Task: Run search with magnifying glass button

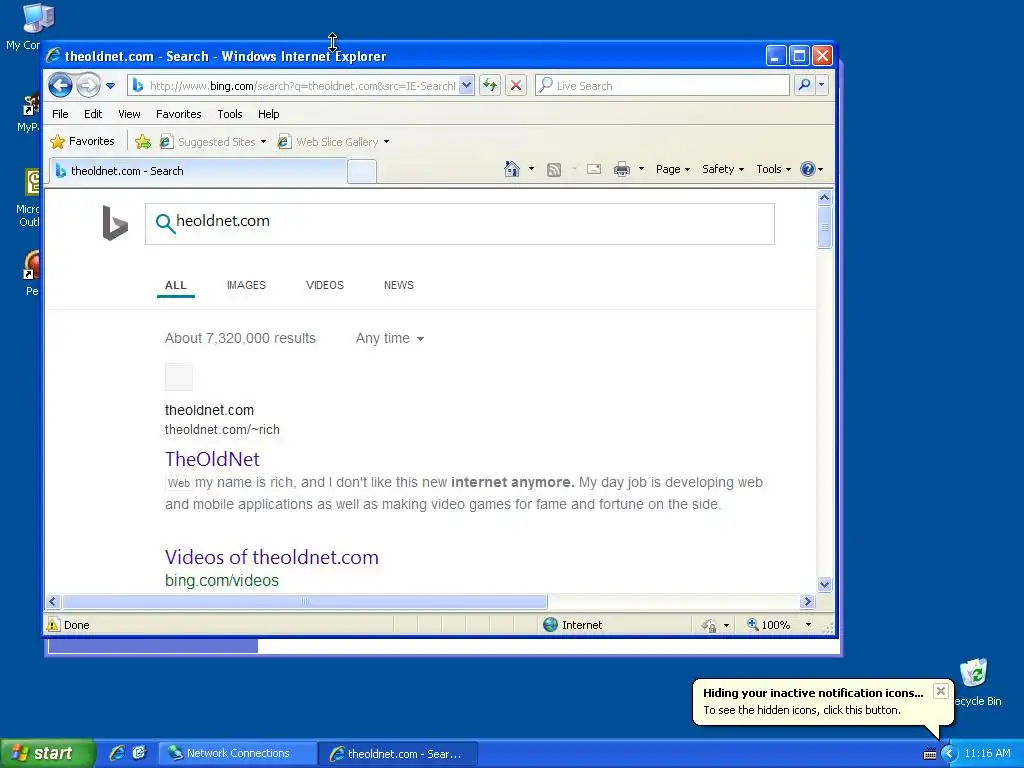Action: click(805, 86)
